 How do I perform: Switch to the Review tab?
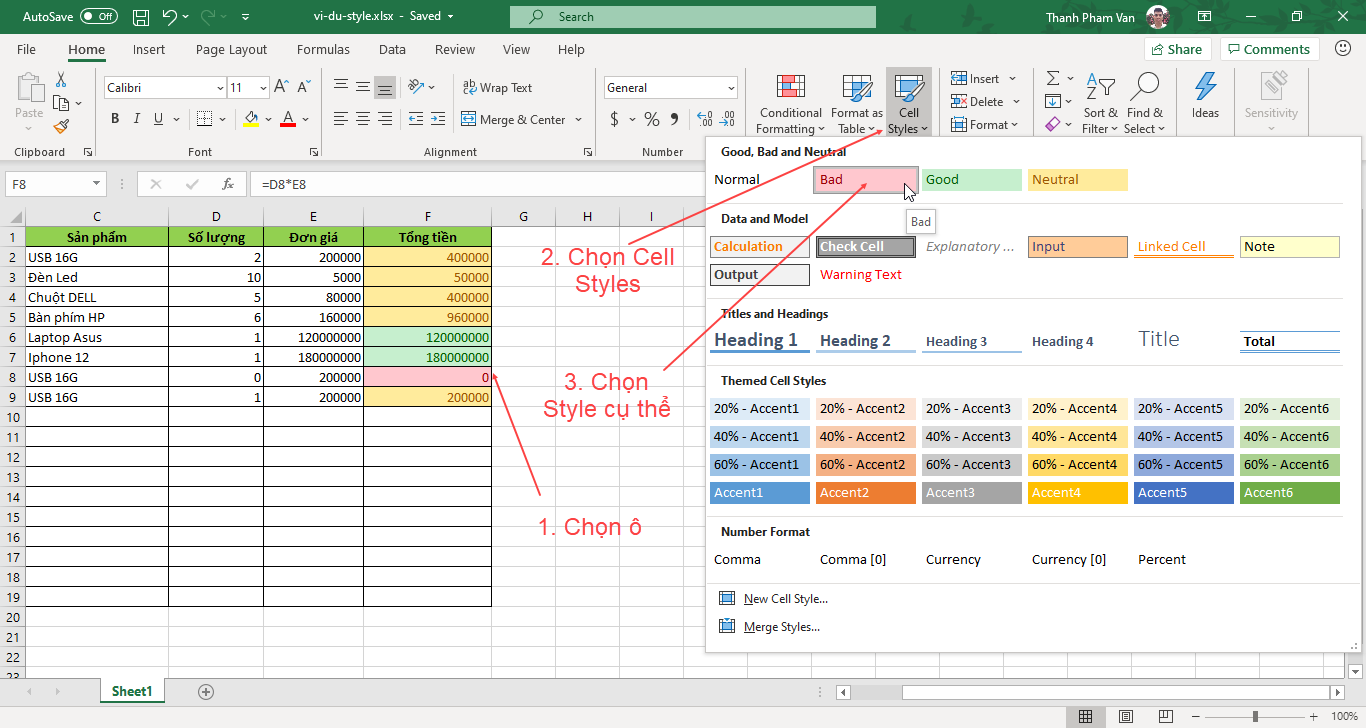point(455,49)
